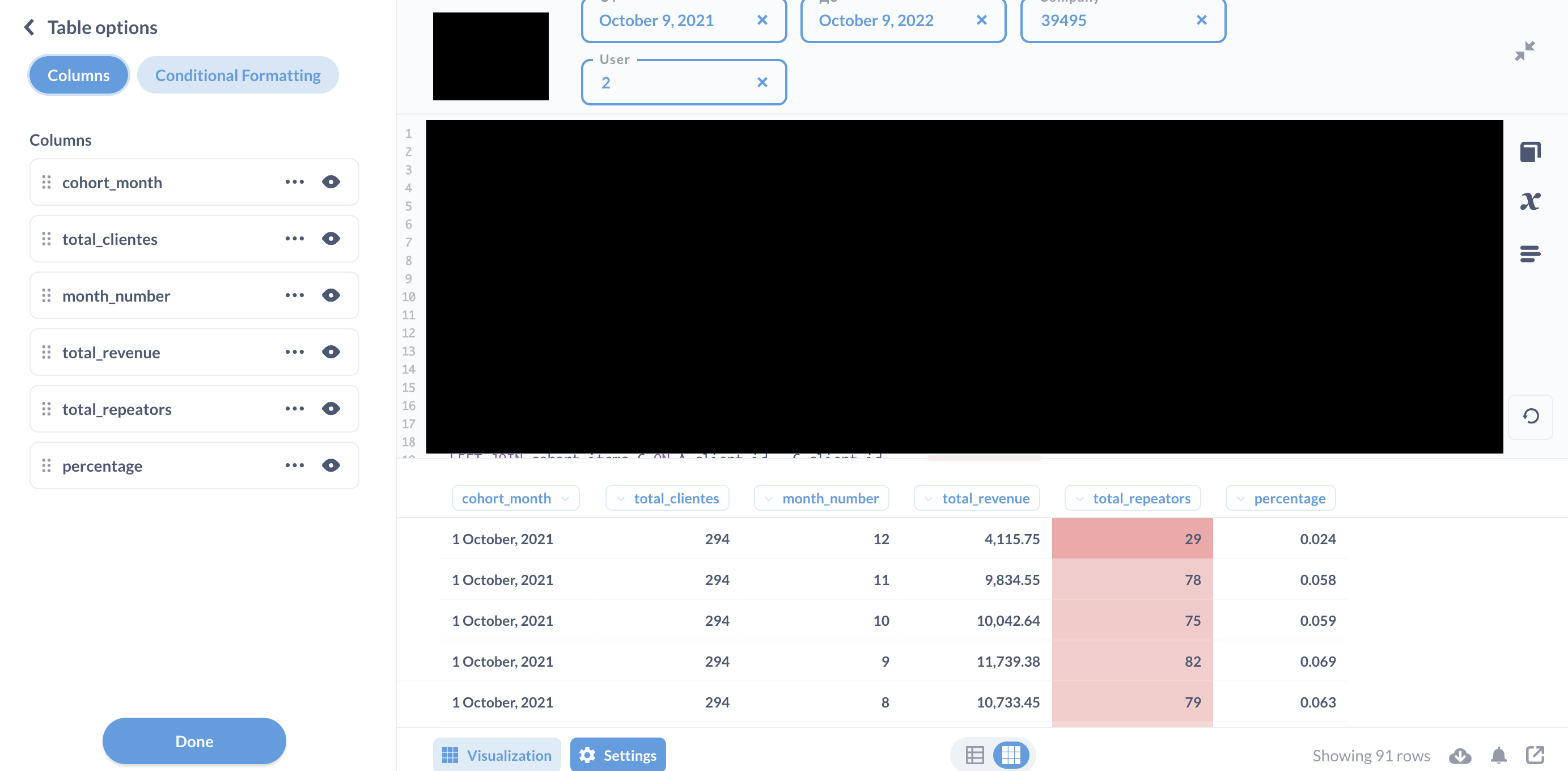Collapse the SQL editor
1568x771 pixels.
click(1524, 51)
